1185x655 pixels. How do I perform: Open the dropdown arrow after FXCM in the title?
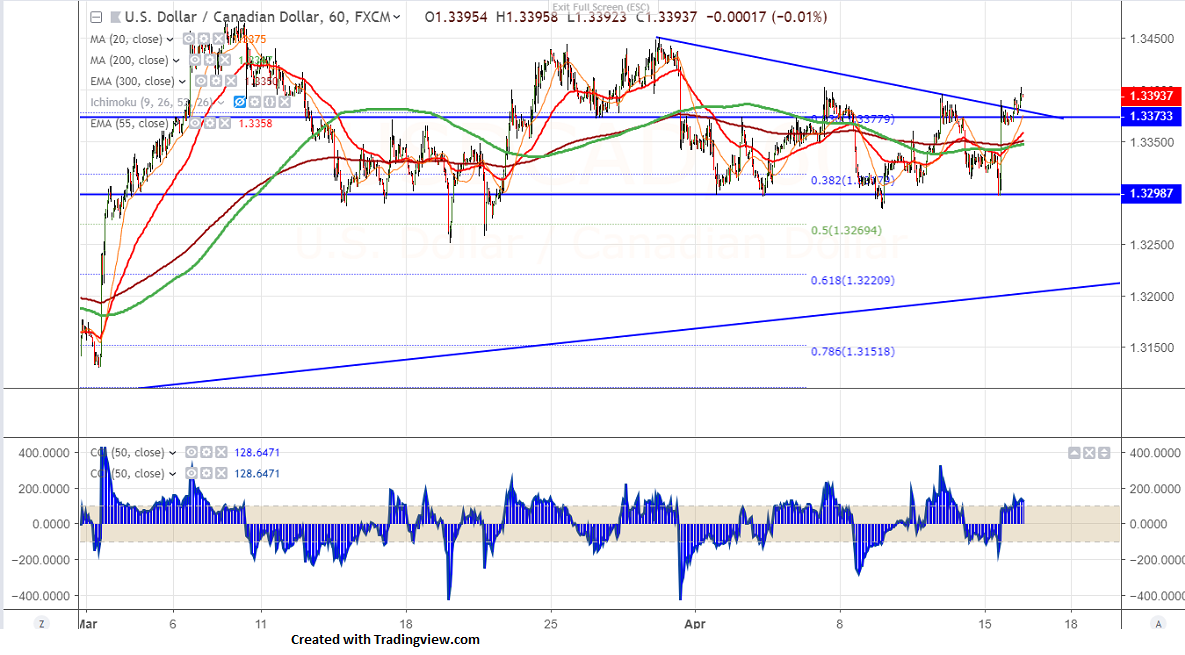pyautogui.click(x=398, y=17)
